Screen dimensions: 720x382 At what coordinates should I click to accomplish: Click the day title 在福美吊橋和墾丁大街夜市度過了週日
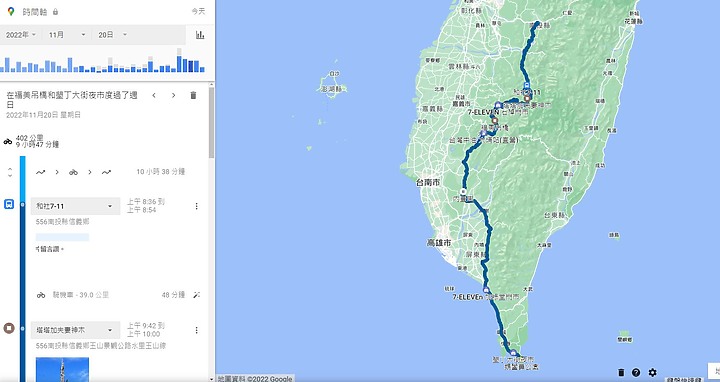(72, 100)
